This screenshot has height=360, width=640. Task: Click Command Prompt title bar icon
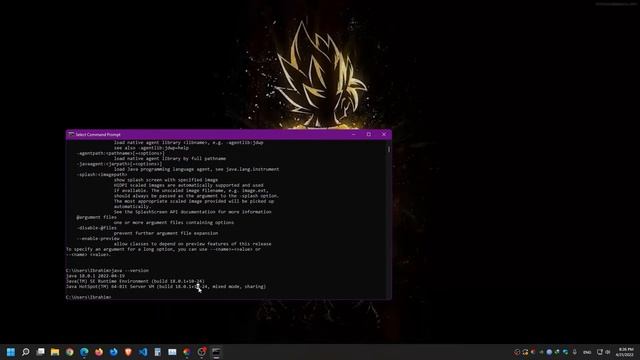pos(71,134)
